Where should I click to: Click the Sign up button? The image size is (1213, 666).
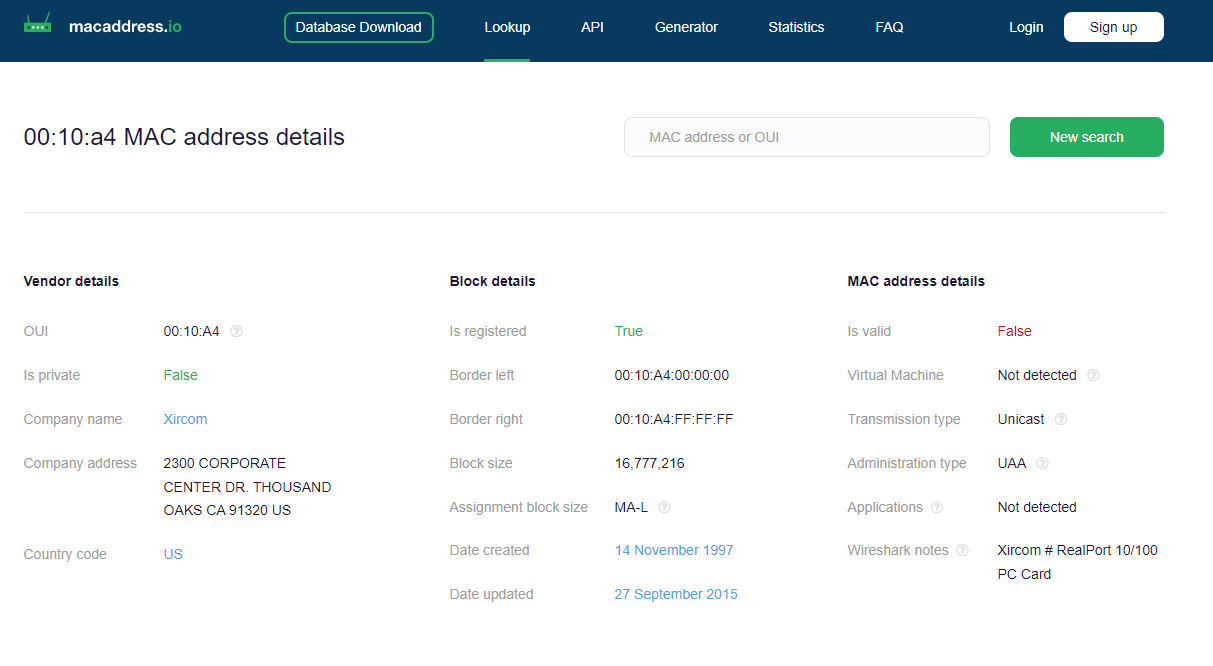pyautogui.click(x=1114, y=27)
